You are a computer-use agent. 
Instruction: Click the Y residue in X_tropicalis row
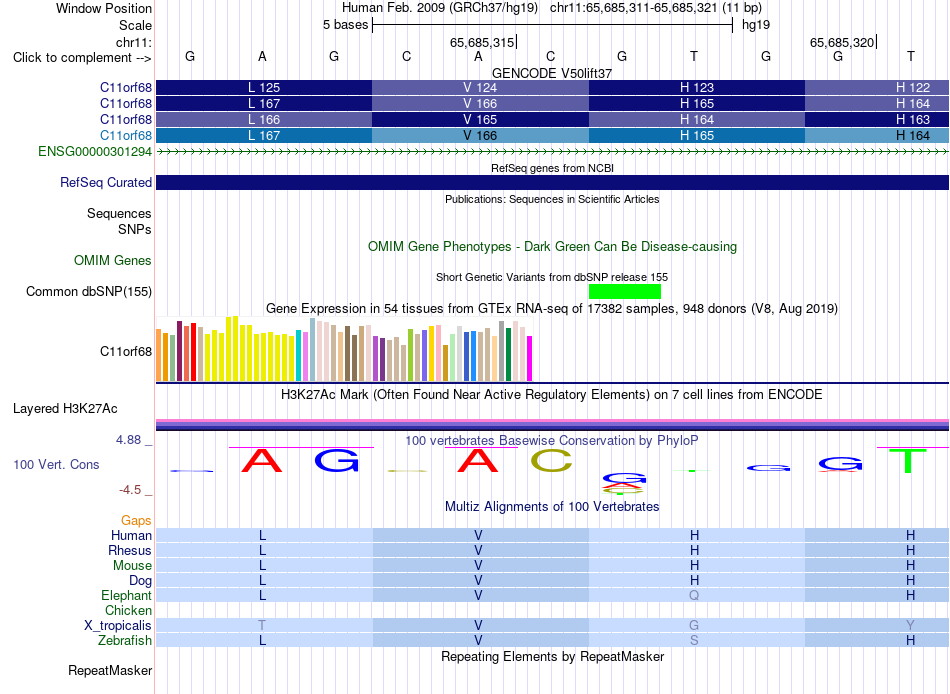pos(910,625)
